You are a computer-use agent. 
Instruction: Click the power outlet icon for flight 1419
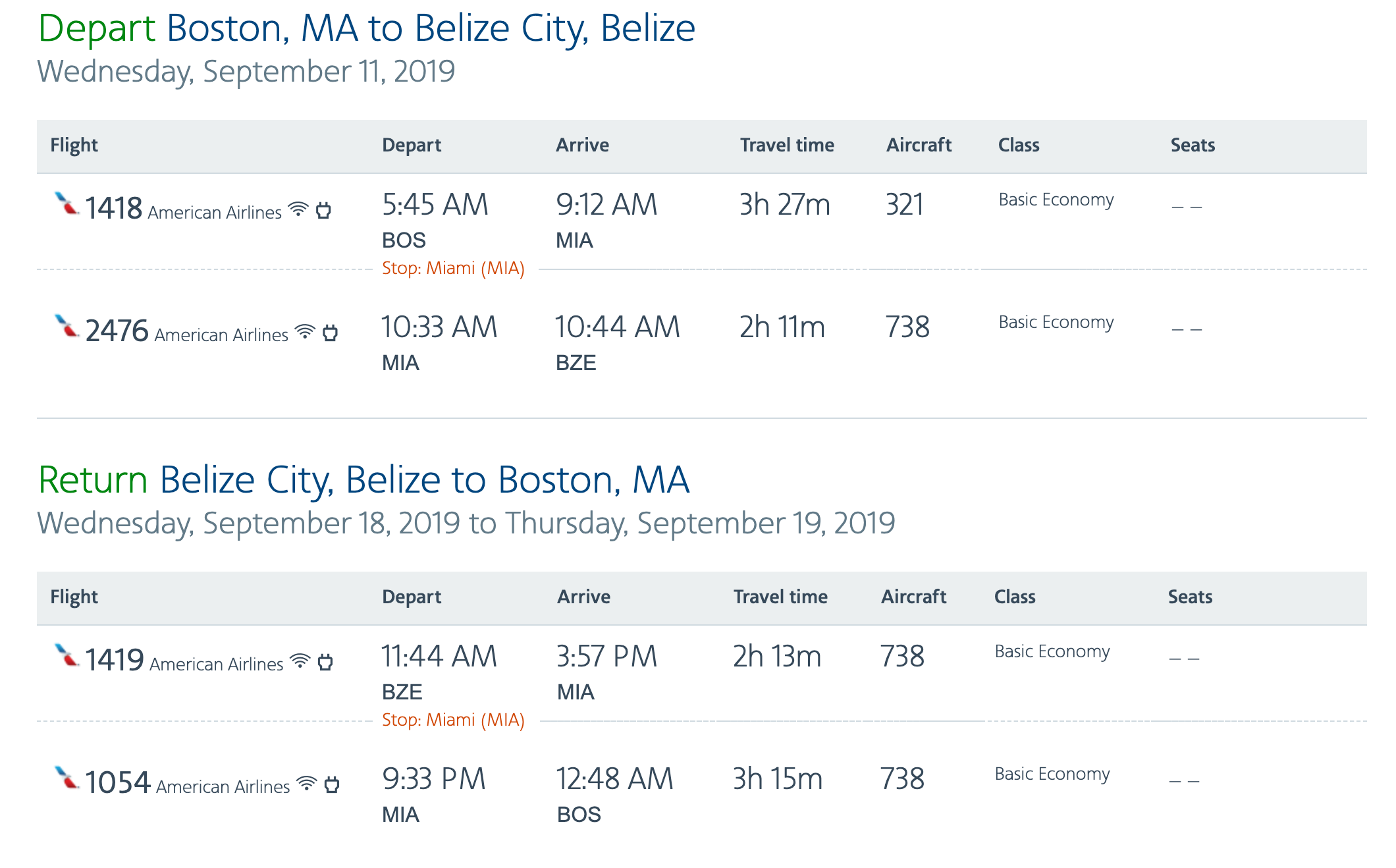click(325, 662)
